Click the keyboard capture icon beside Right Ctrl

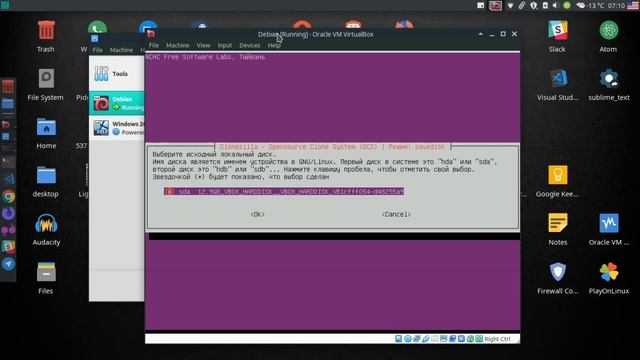[479, 339]
